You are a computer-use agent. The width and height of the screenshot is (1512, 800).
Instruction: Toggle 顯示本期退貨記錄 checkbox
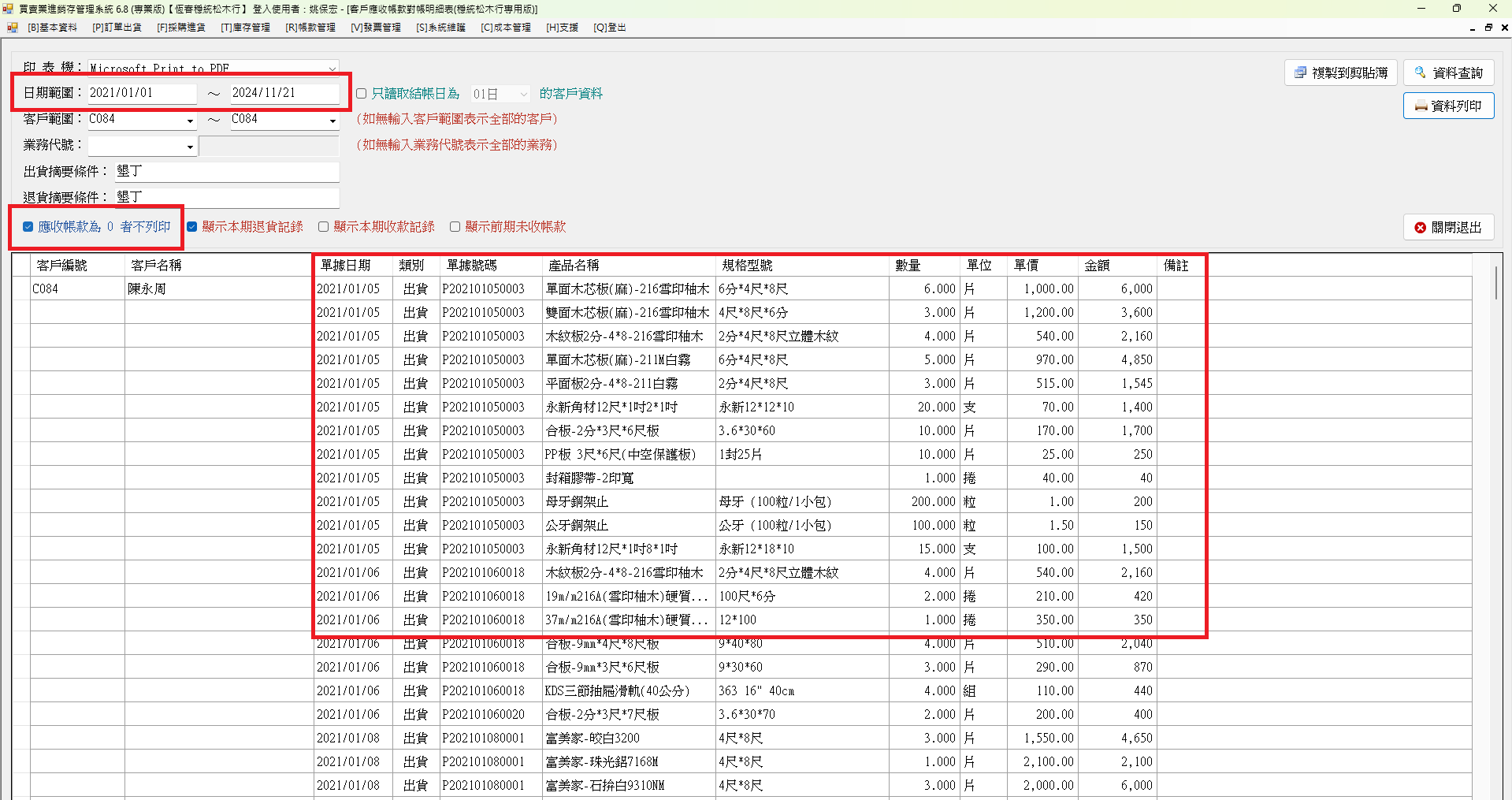(191, 227)
